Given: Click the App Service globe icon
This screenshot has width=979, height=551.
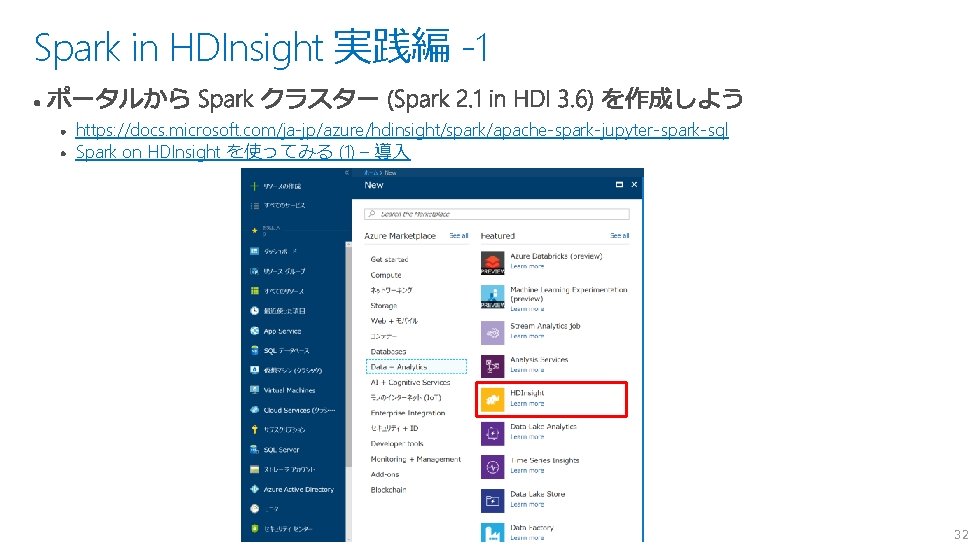Looking at the screenshot, I should pos(254,331).
